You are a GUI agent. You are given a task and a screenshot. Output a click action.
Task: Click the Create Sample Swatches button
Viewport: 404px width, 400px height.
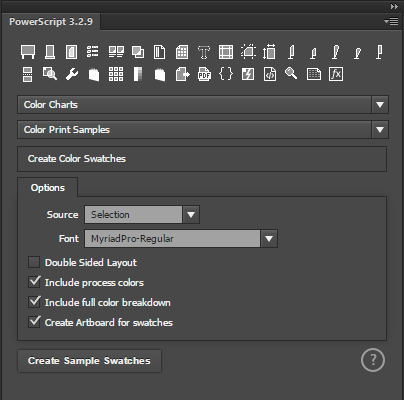coord(89,361)
